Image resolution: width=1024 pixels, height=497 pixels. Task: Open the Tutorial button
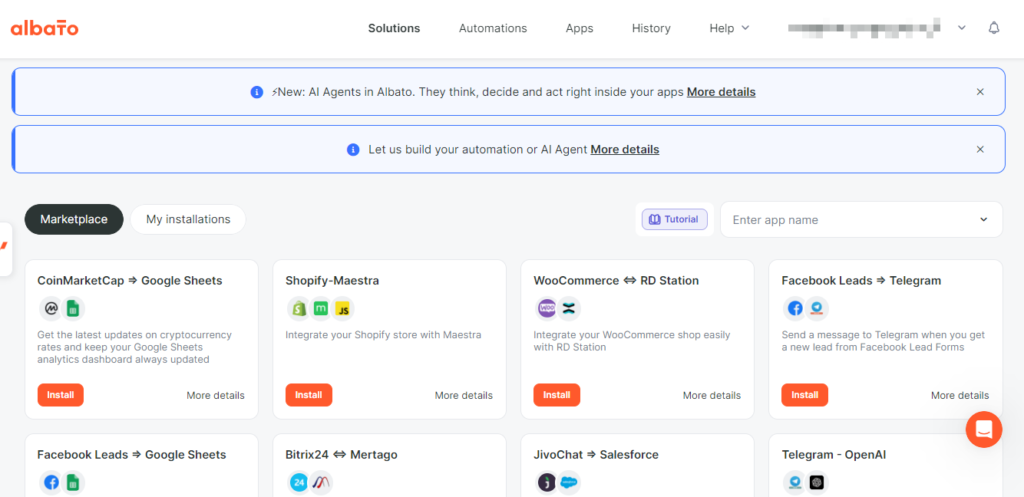point(674,219)
